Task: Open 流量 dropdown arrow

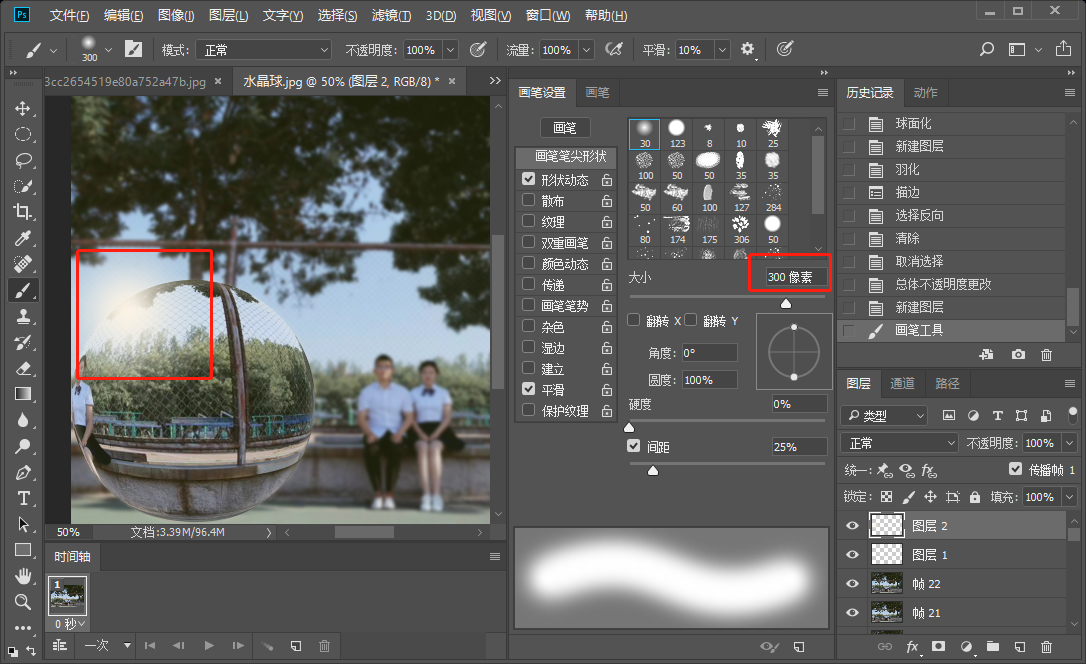Action: [586, 50]
